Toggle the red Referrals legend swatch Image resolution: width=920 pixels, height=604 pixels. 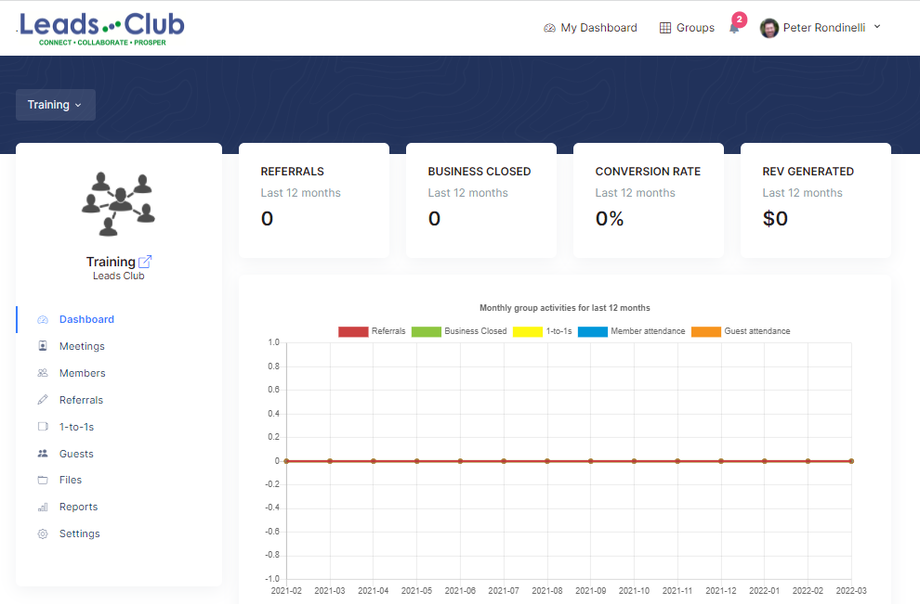click(353, 332)
